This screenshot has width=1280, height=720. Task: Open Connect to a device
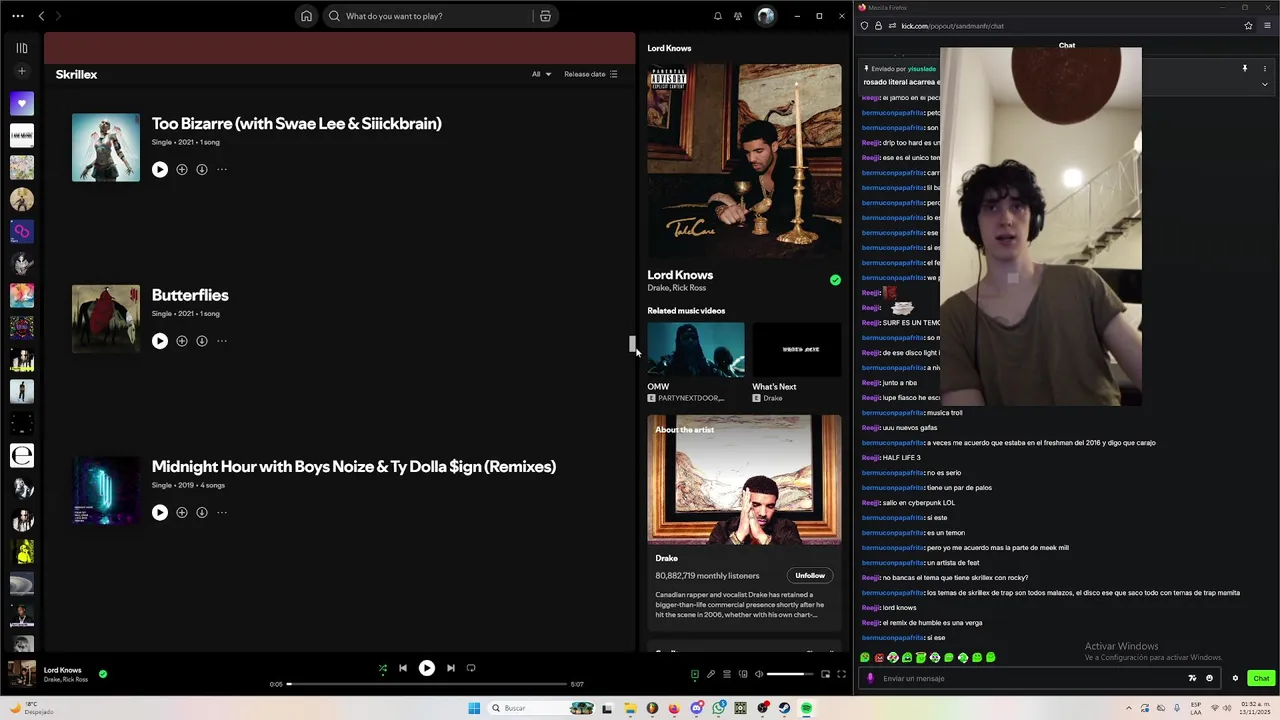tap(743, 674)
